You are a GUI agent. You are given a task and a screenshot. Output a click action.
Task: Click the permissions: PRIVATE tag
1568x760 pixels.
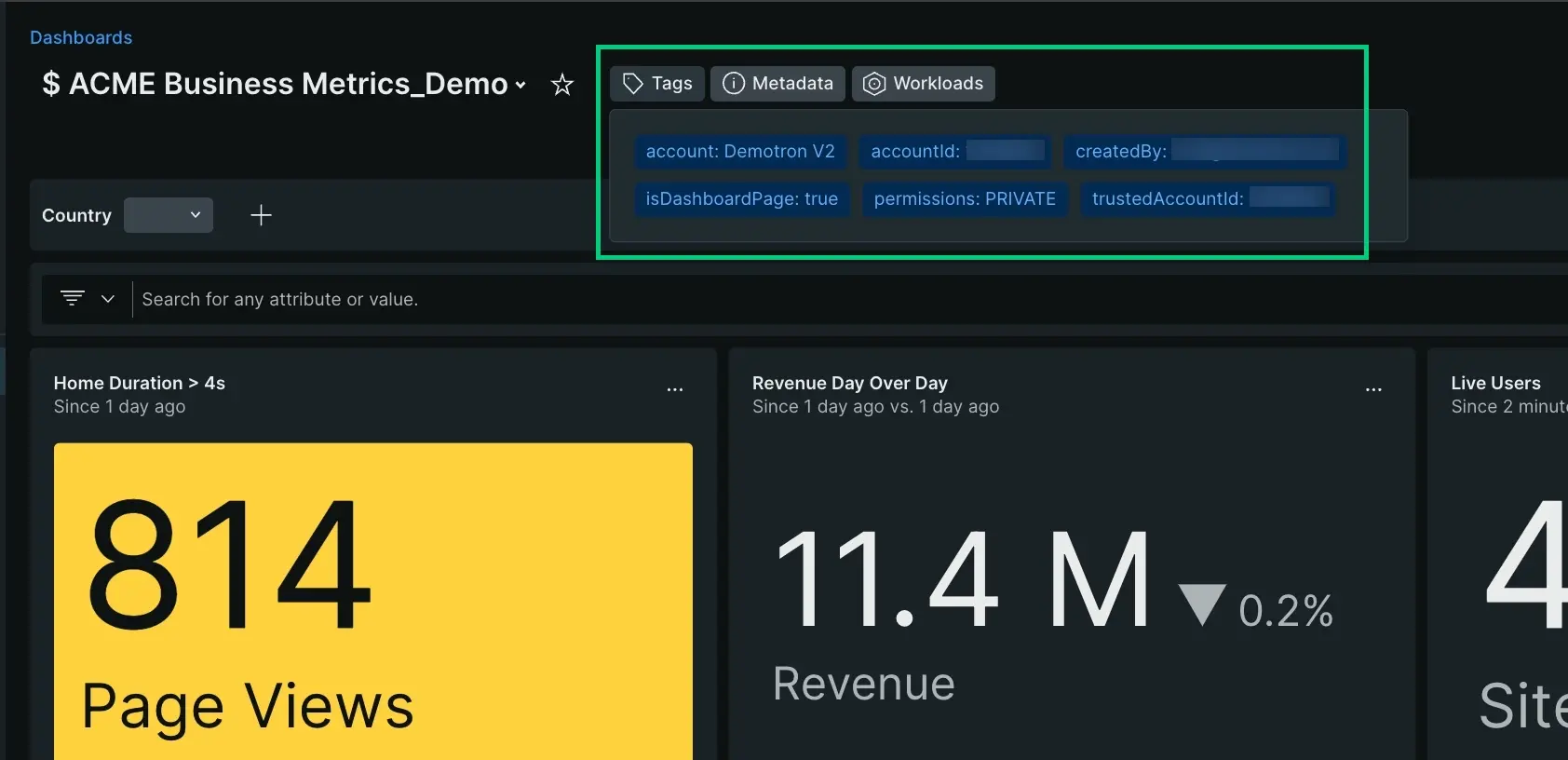click(965, 198)
